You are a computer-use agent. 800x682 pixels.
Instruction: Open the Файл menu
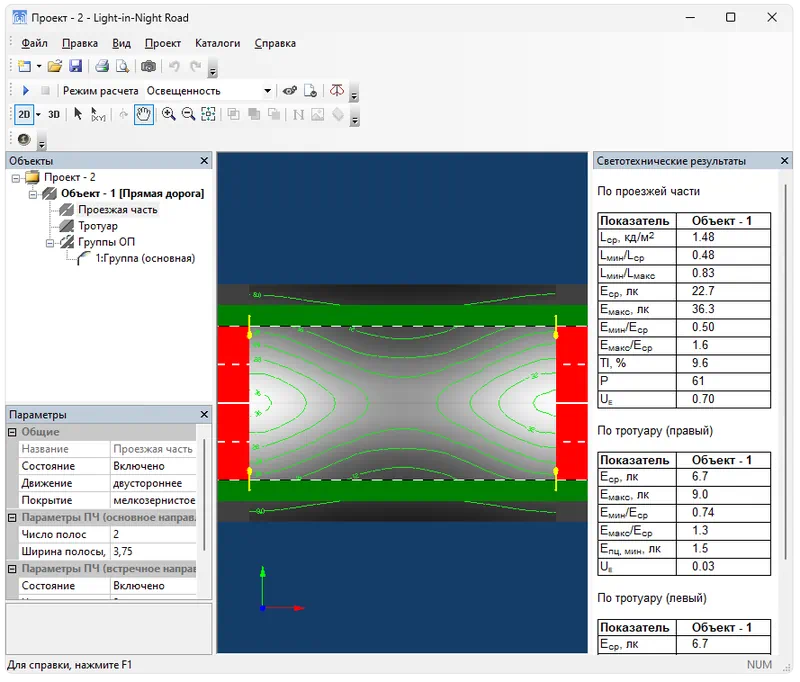click(x=34, y=43)
